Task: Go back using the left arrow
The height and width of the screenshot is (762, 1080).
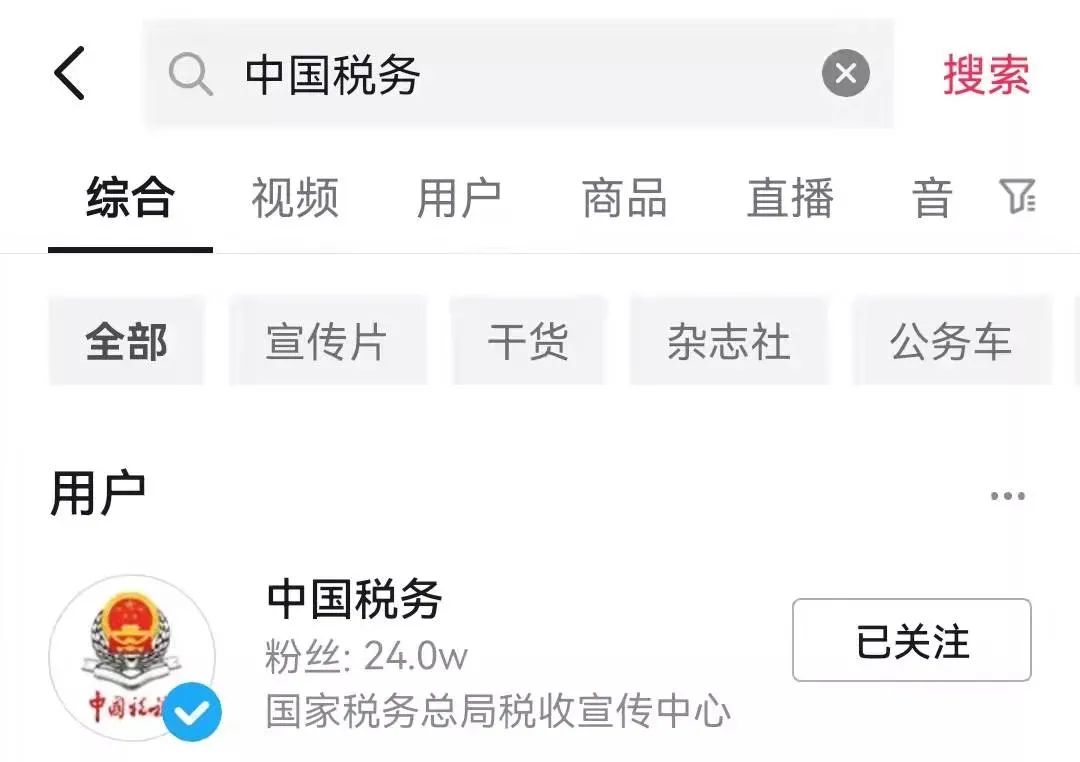Action: pos(70,73)
